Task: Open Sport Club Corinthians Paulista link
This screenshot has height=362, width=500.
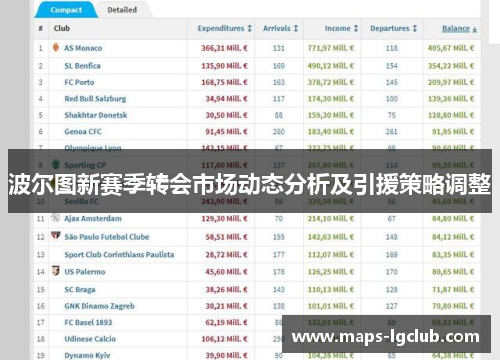Action: (119, 255)
